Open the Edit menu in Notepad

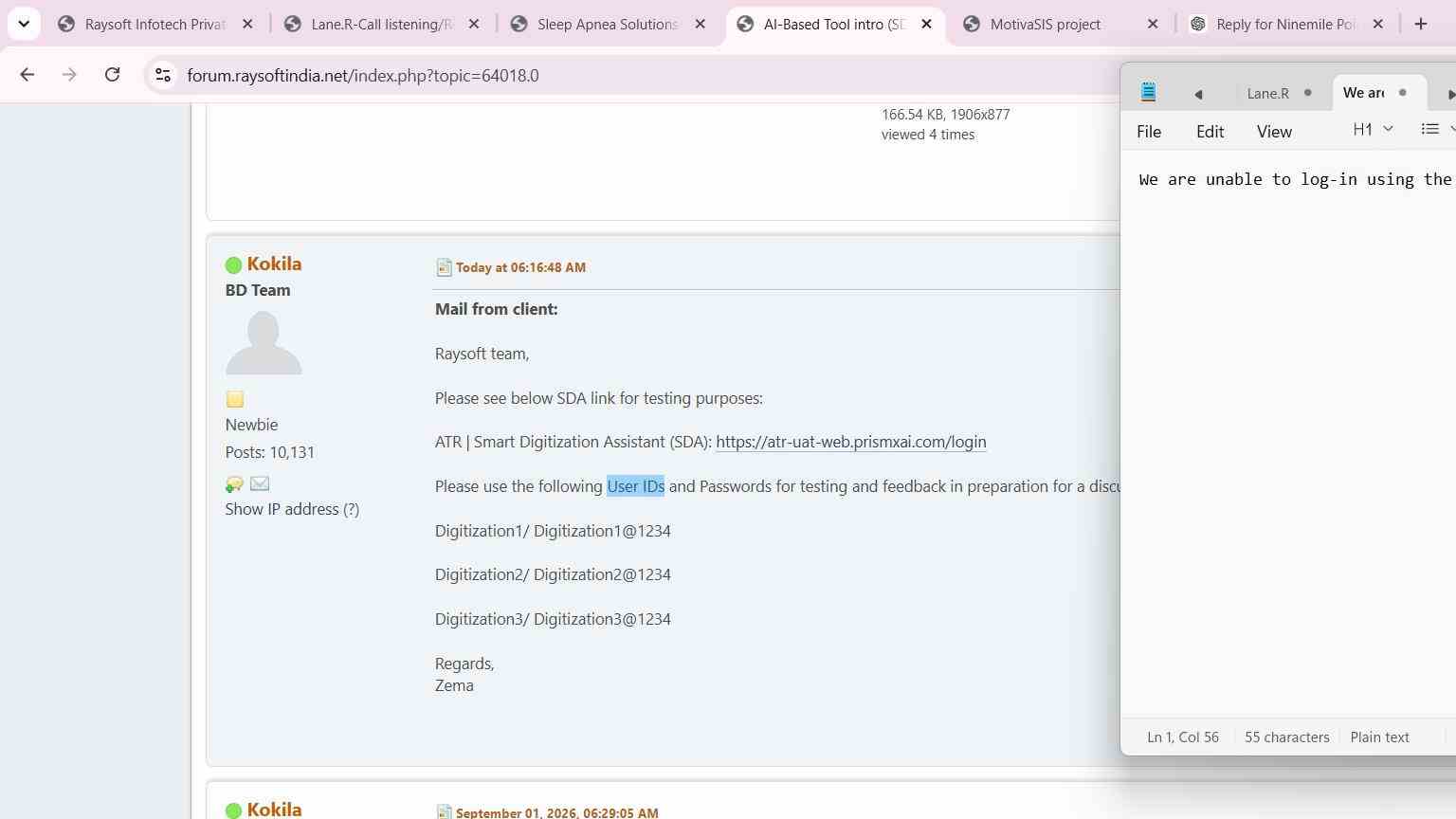[x=1210, y=132]
